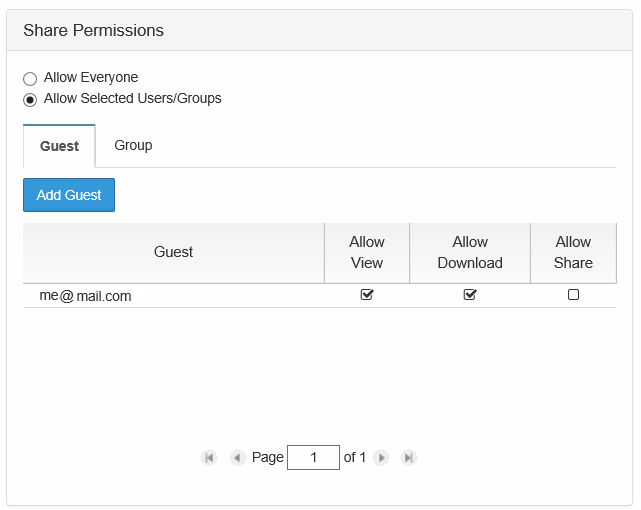Screen dimensions: 641x510
Task: Jump to the last page icon
Action: click(409, 457)
